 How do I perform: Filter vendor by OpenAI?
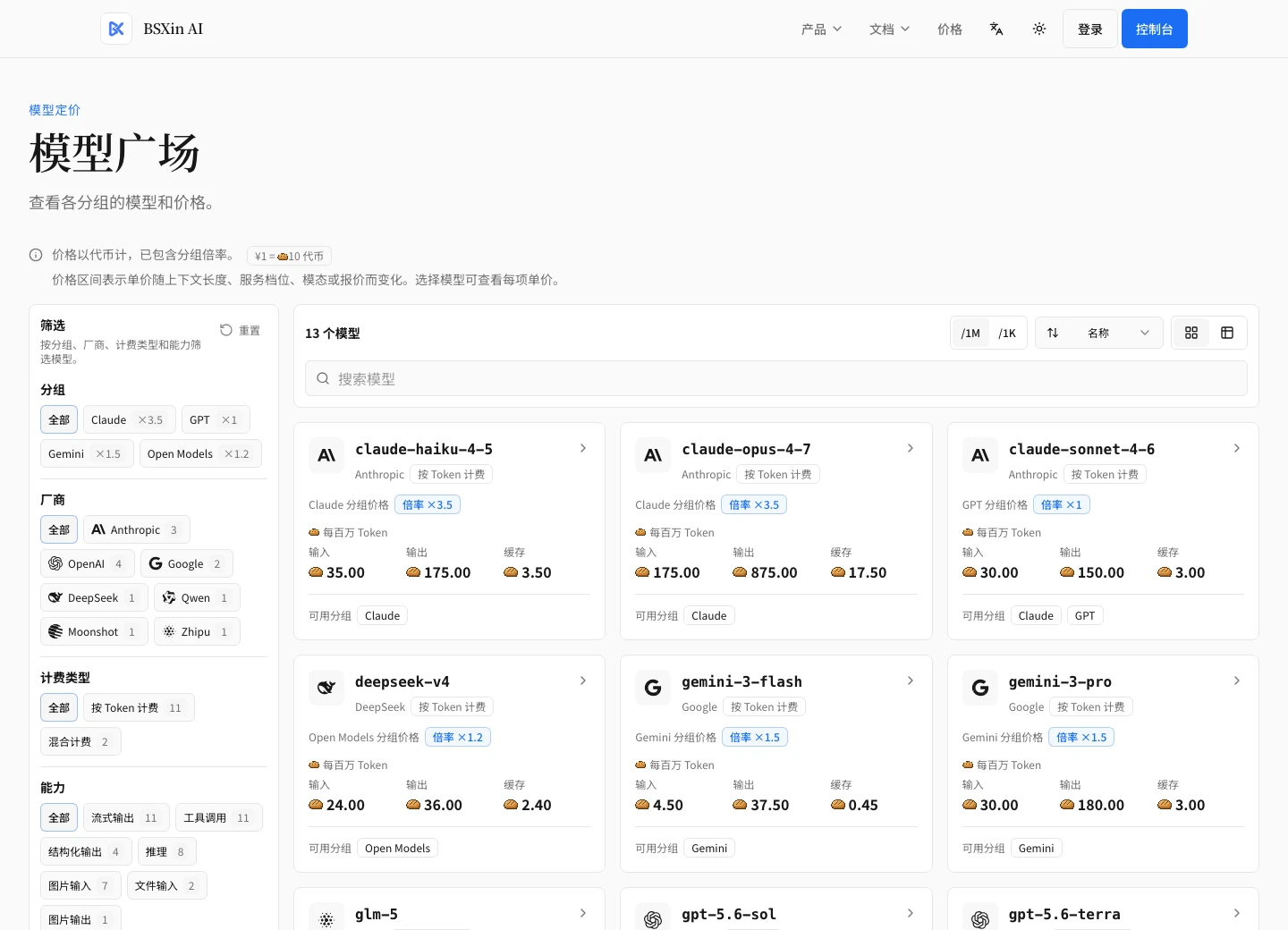pos(88,563)
